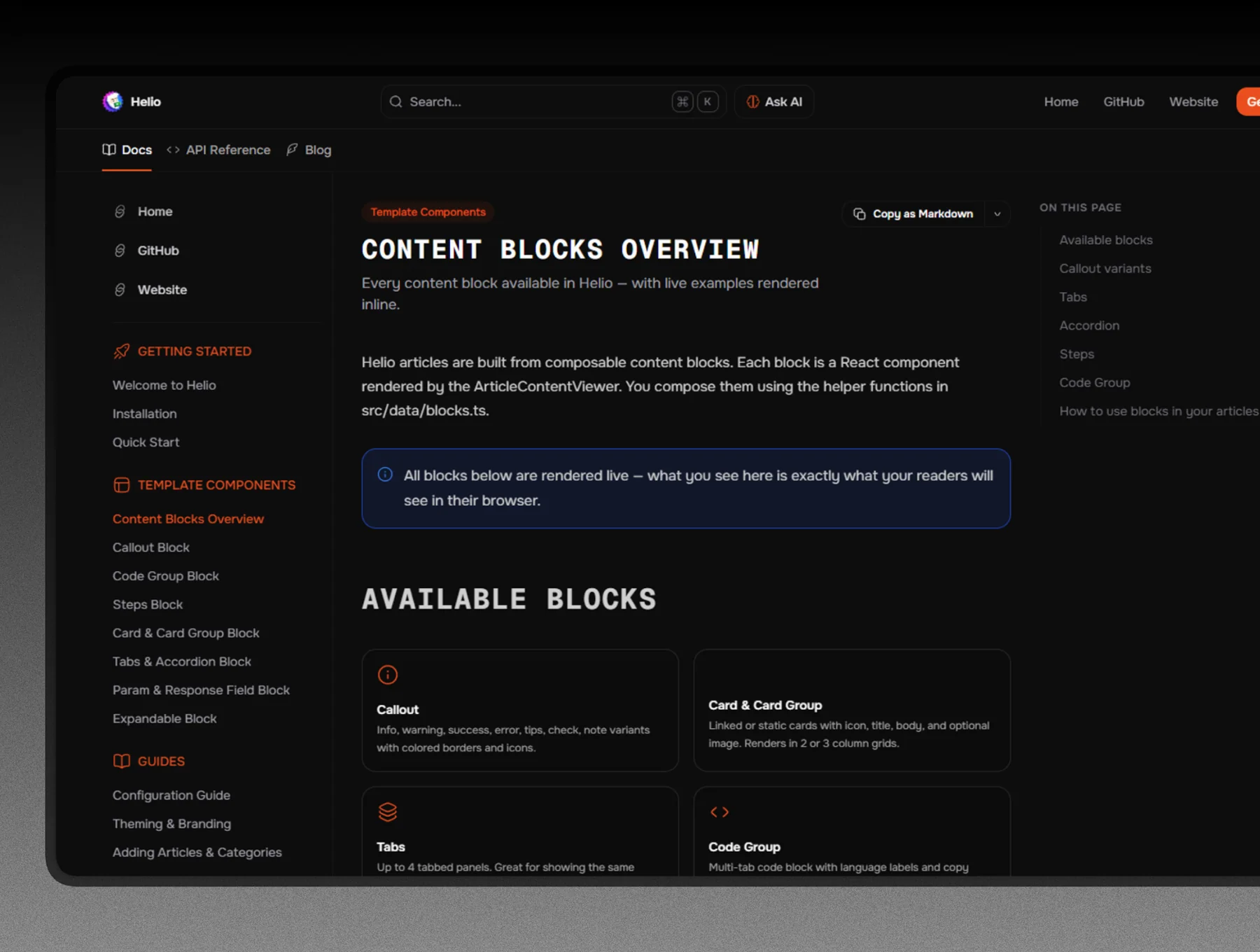The width and height of the screenshot is (1260, 952).
Task: Click the Copy as Markdown button
Action: [913, 213]
